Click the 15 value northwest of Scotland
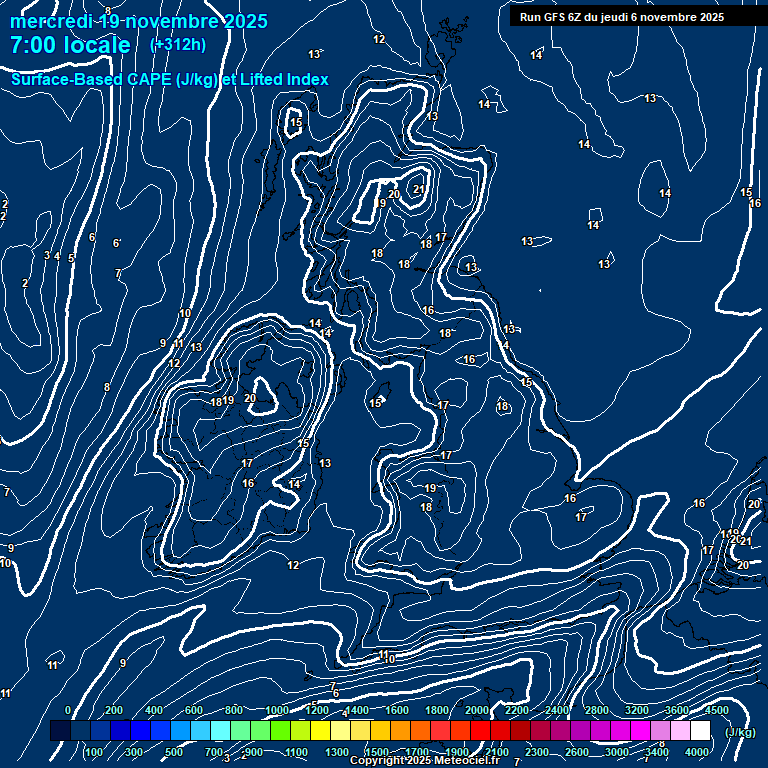The height and width of the screenshot is (768, 768). pyautogui.click(x=296, y=123)
